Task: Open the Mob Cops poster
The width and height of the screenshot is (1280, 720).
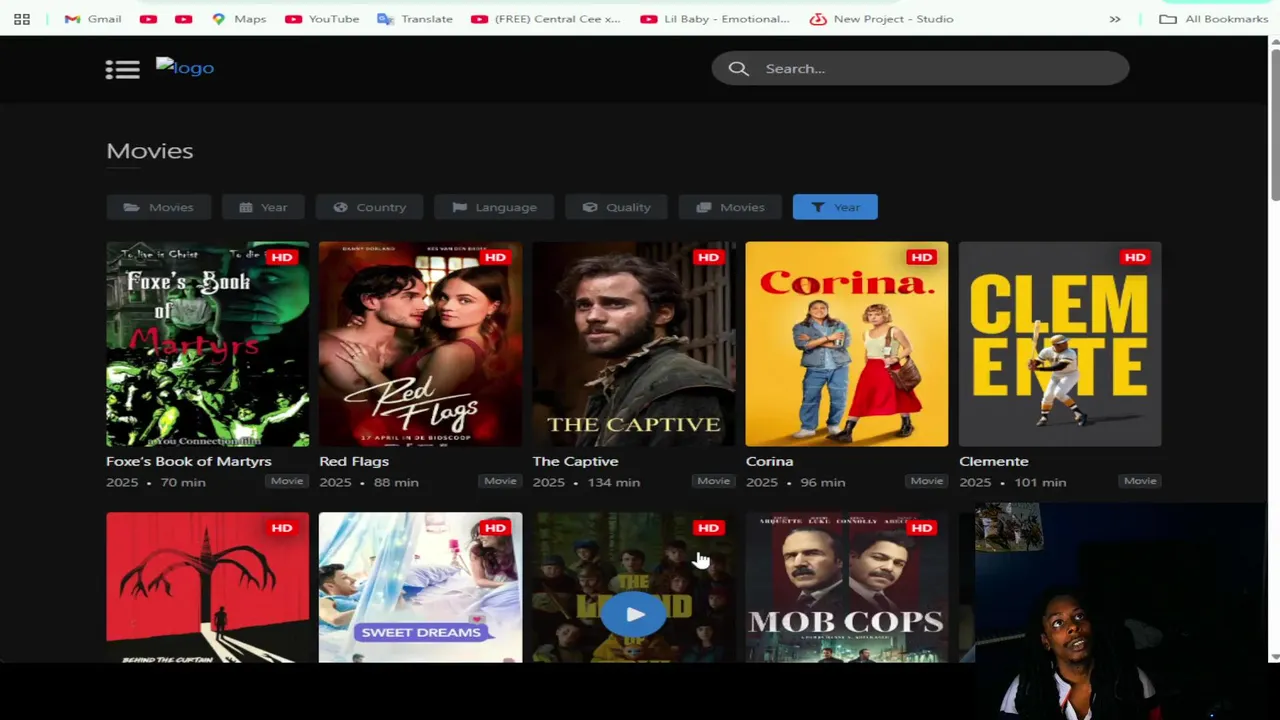Action: pyautogui.click(x=847, y=587)
